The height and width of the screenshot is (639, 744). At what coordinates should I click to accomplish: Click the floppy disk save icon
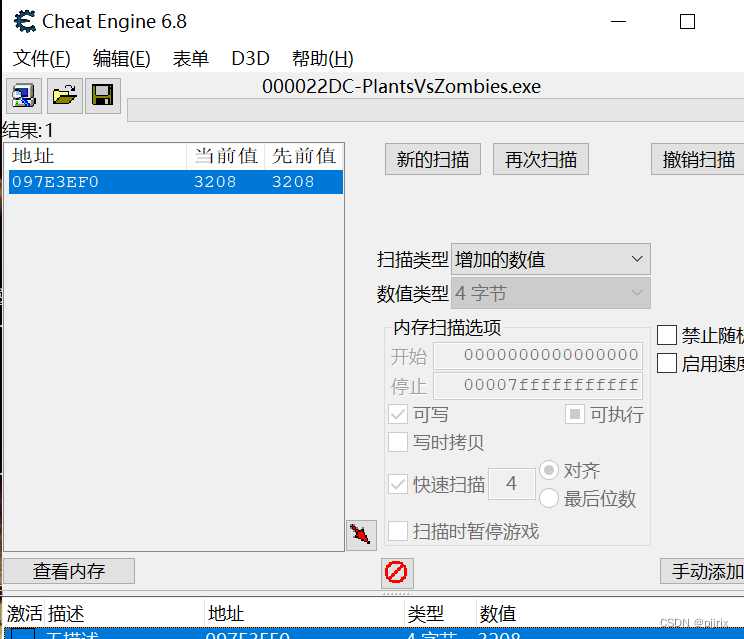(102, 96)
